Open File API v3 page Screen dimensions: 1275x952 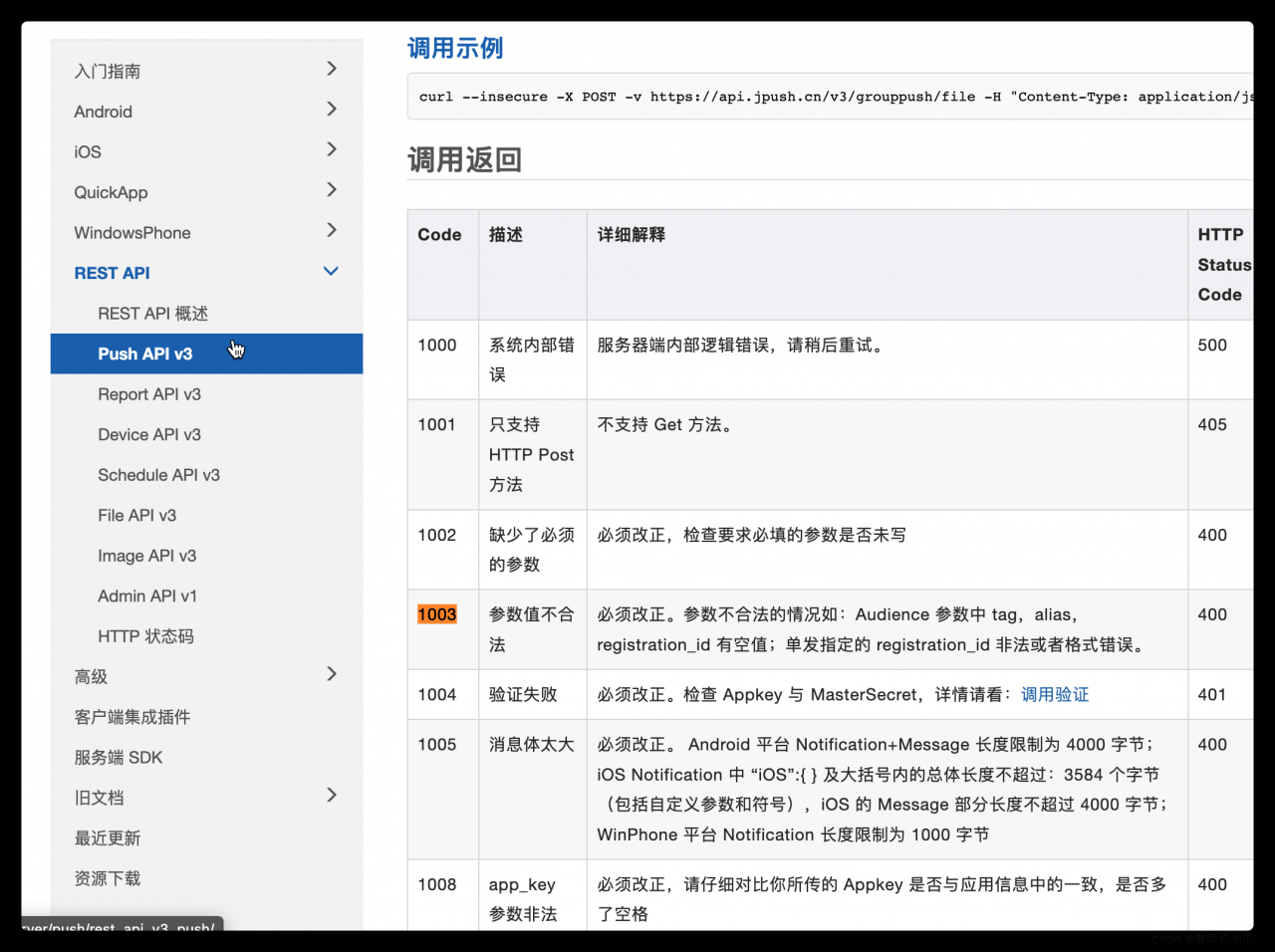click(x=136, y=515)
